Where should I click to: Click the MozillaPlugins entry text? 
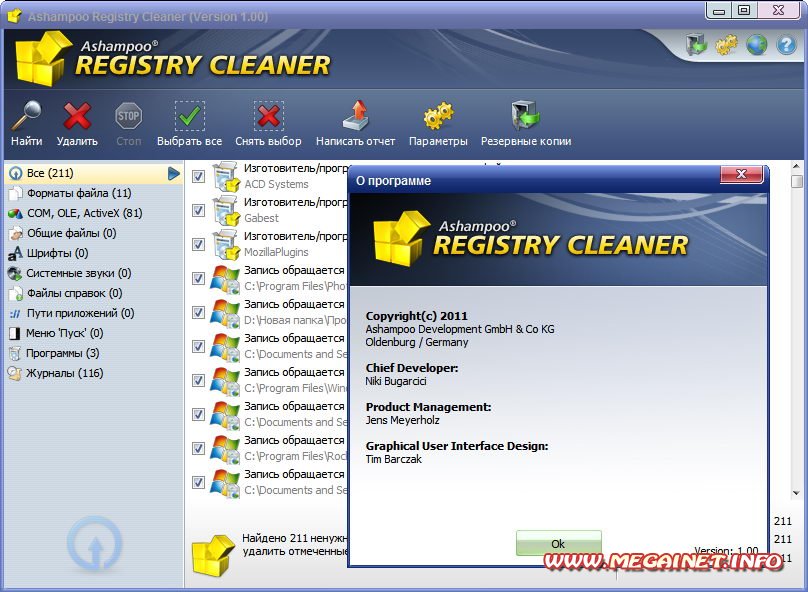pos(276,252)
